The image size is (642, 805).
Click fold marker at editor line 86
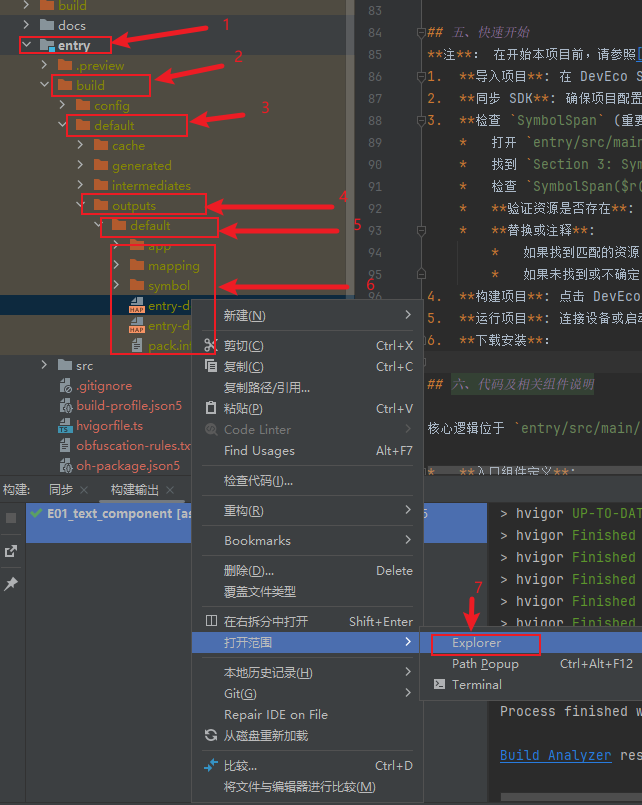[421, 76]
